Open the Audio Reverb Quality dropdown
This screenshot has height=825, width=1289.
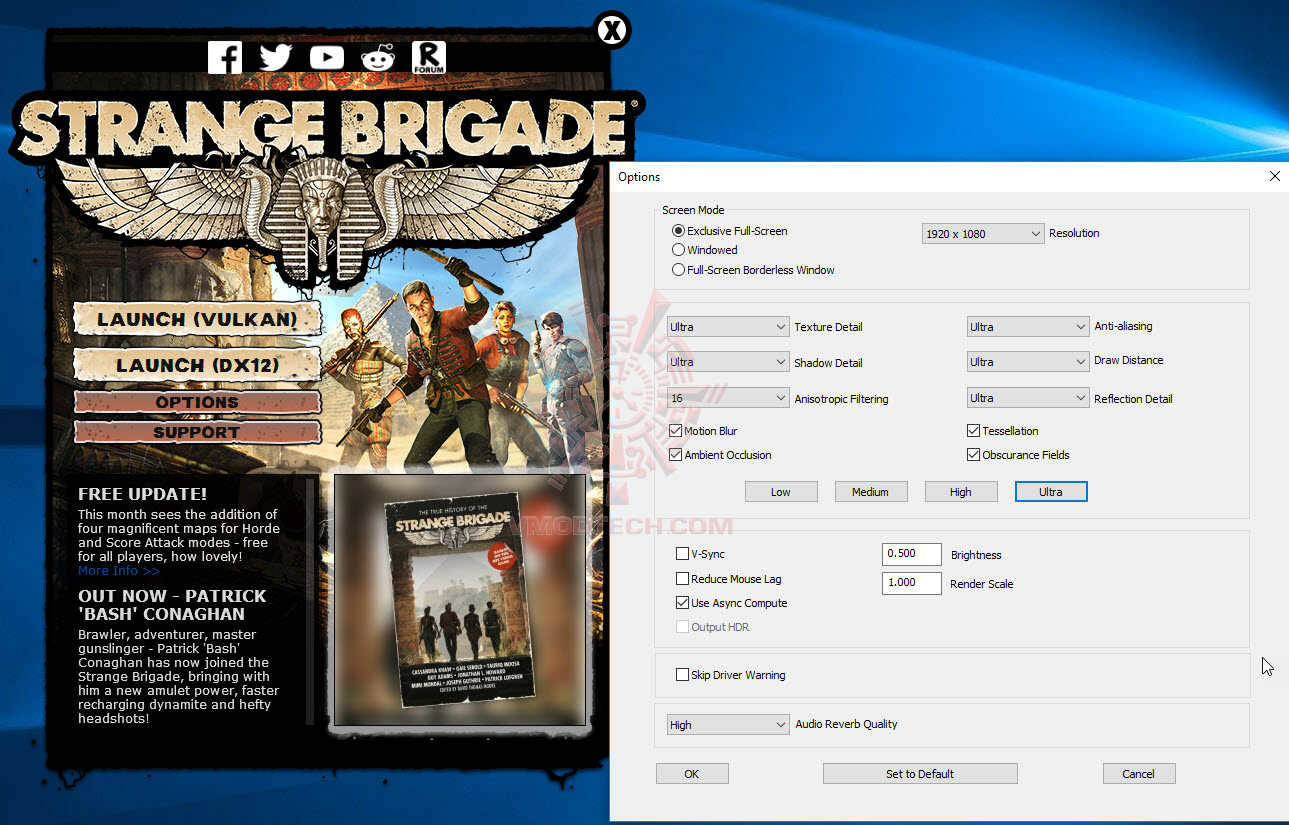[x=729, y=725]
